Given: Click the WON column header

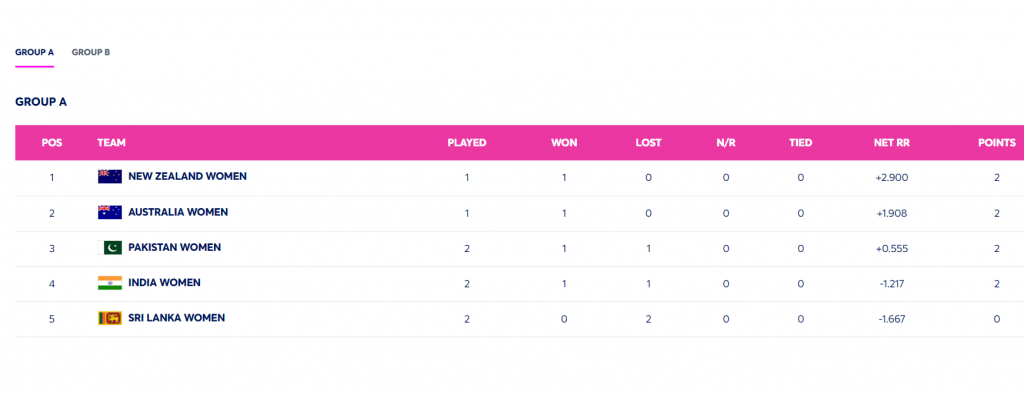Looking at the screenshot, I should tap(564, 142).
